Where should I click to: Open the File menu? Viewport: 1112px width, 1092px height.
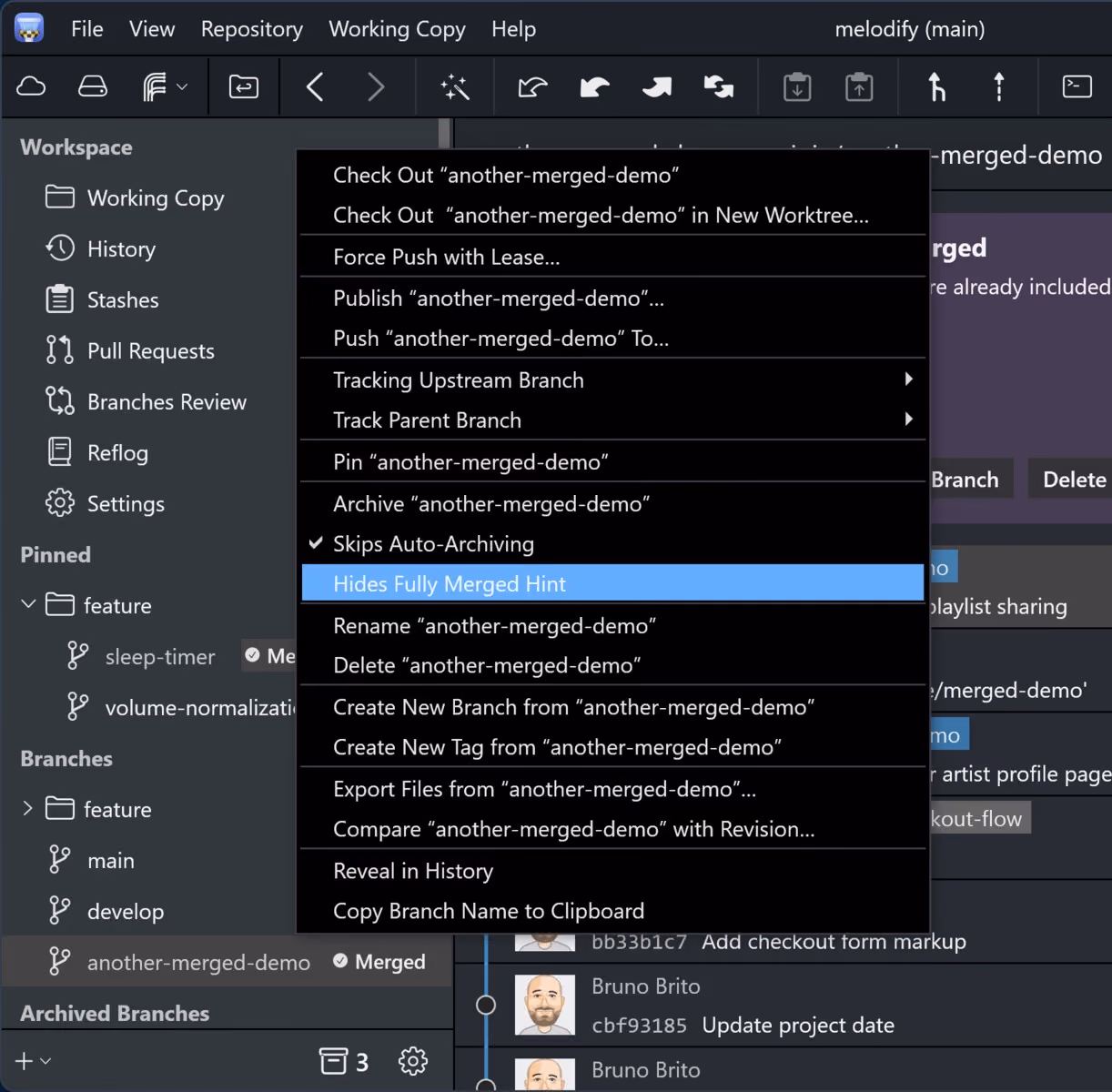click(87, 29)
